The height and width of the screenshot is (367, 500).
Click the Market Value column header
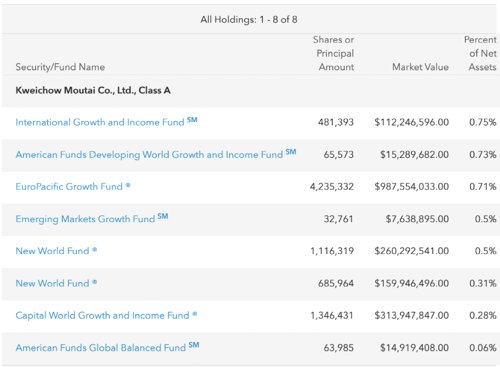420,67
